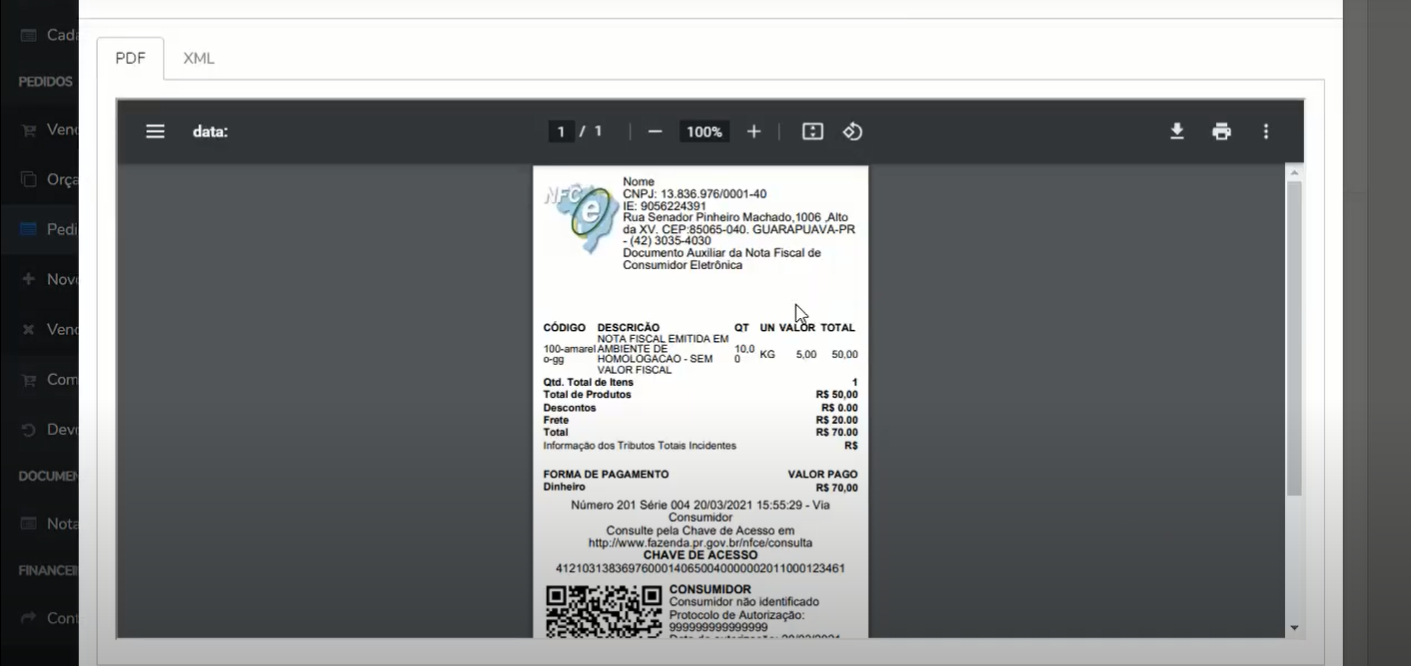The image size is (1411, 666).
Task: Print the PDF document
Action: tap(1221, 131)
